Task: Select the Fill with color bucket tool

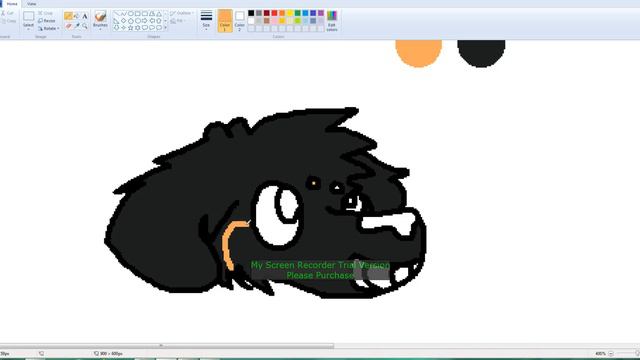Action: [x=76, y=16]
